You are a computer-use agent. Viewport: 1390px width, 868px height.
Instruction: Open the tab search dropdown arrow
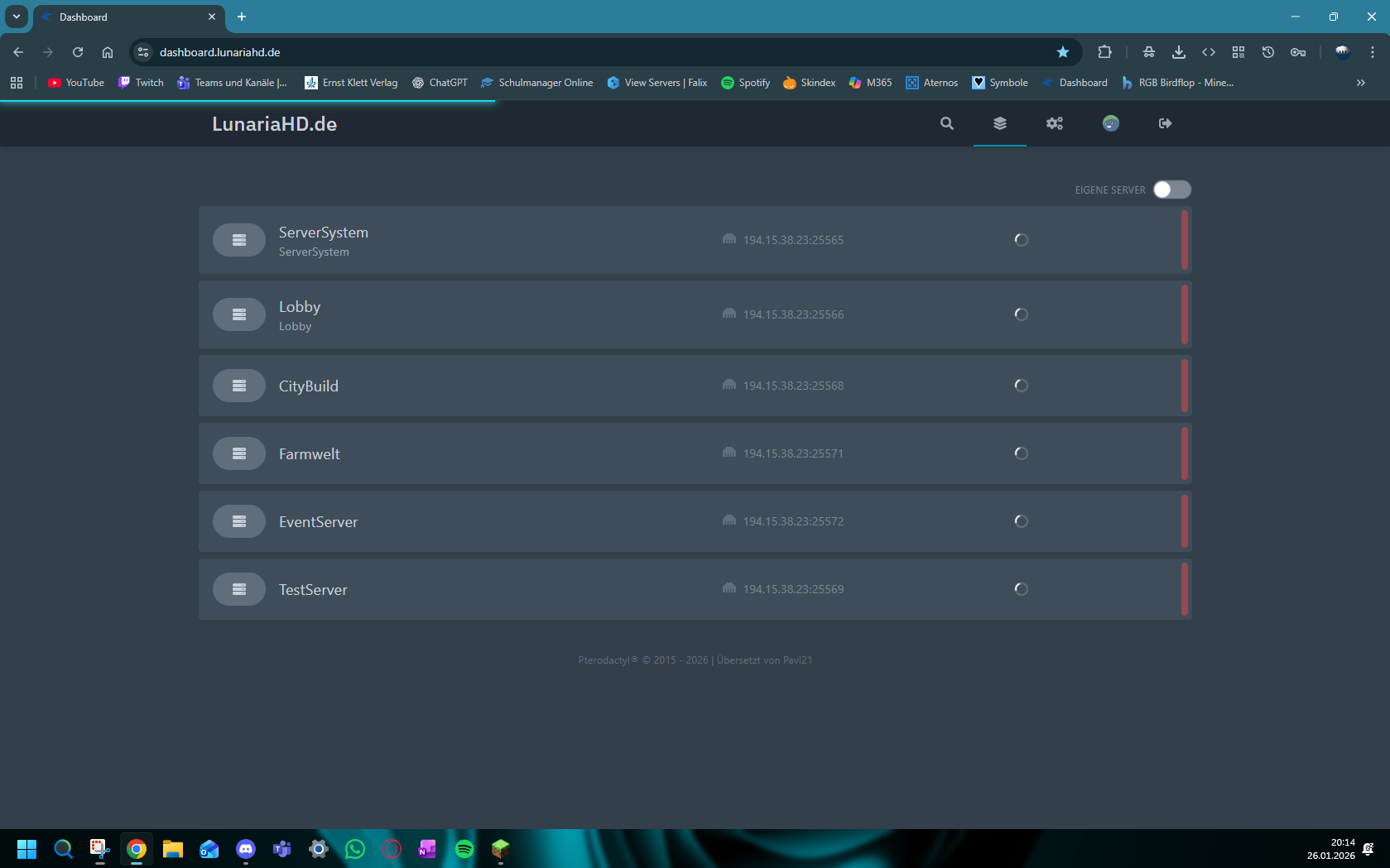coord(16,17)
